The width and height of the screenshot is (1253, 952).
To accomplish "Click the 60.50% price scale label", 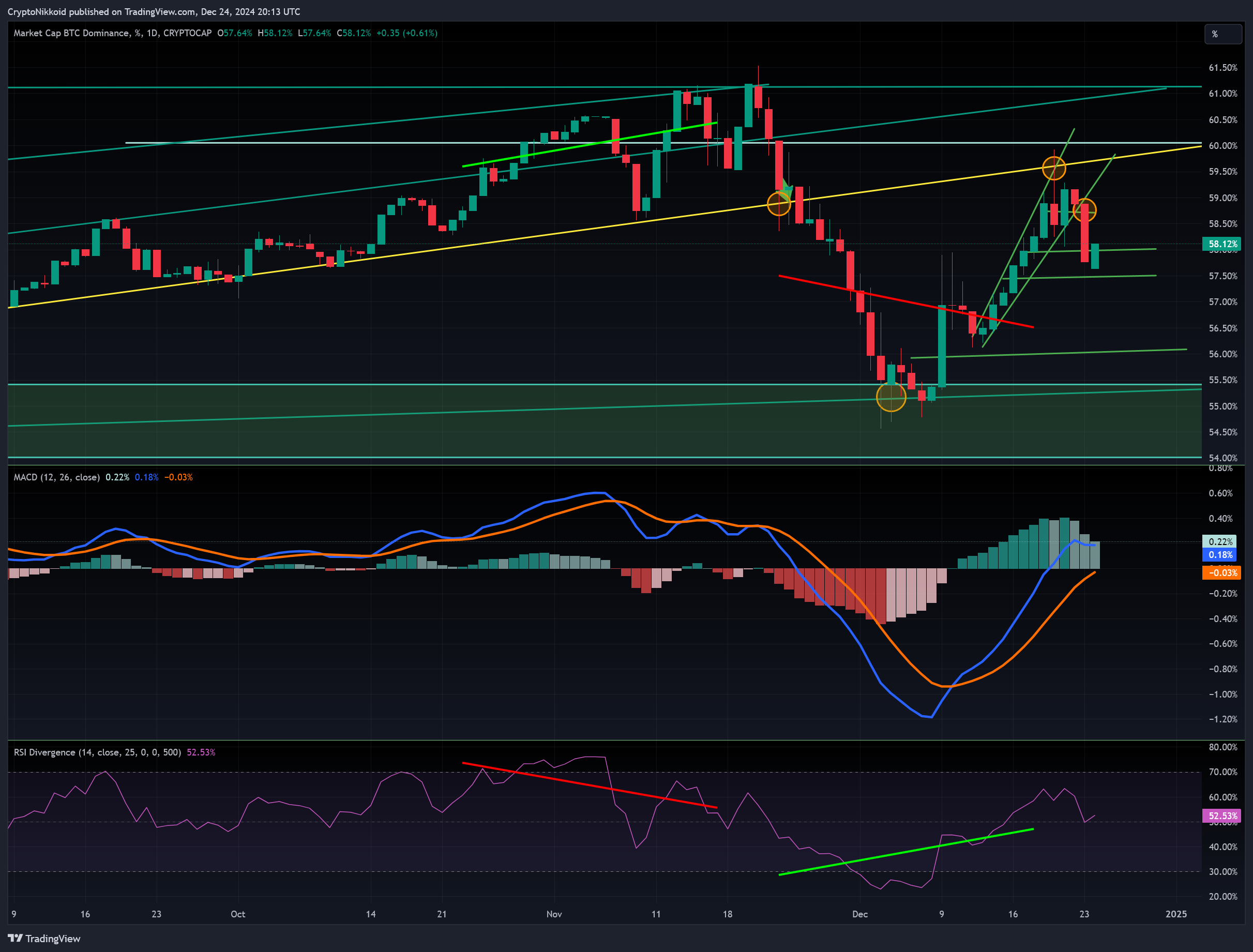I will [x=1223, y=119].
